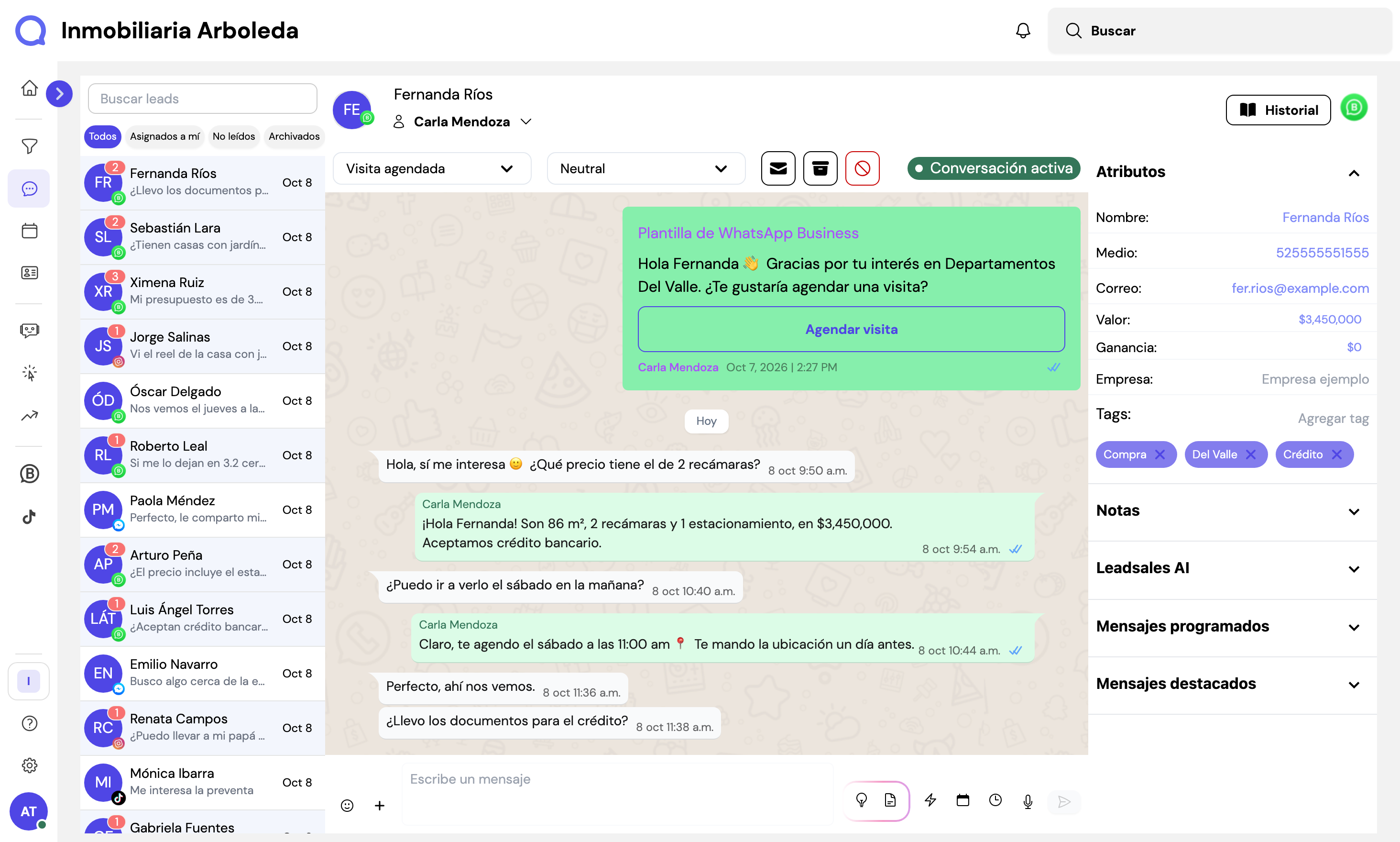Open Jorge Salinas conversation
Screen dimensions: 1400x842
(202, 346)
